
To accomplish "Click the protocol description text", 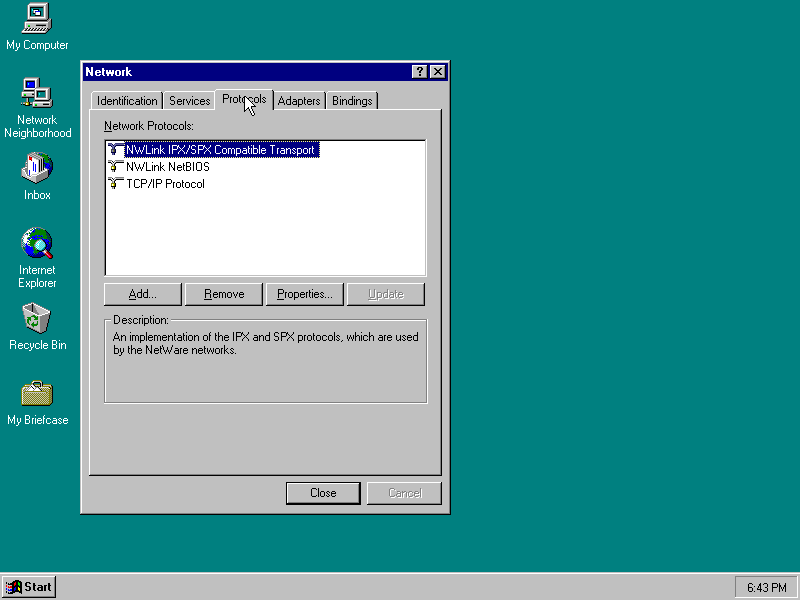I will coord(265,343).
